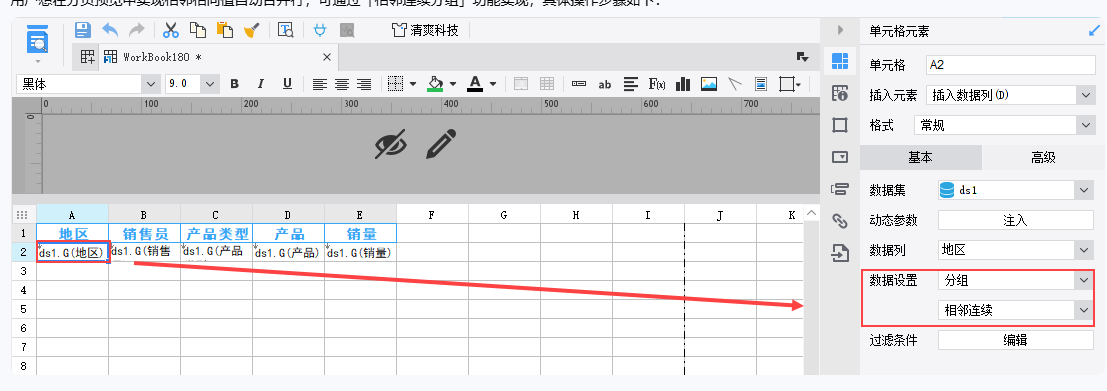
Task: Switch to 高级 tab
Action: coord(1043,157)
